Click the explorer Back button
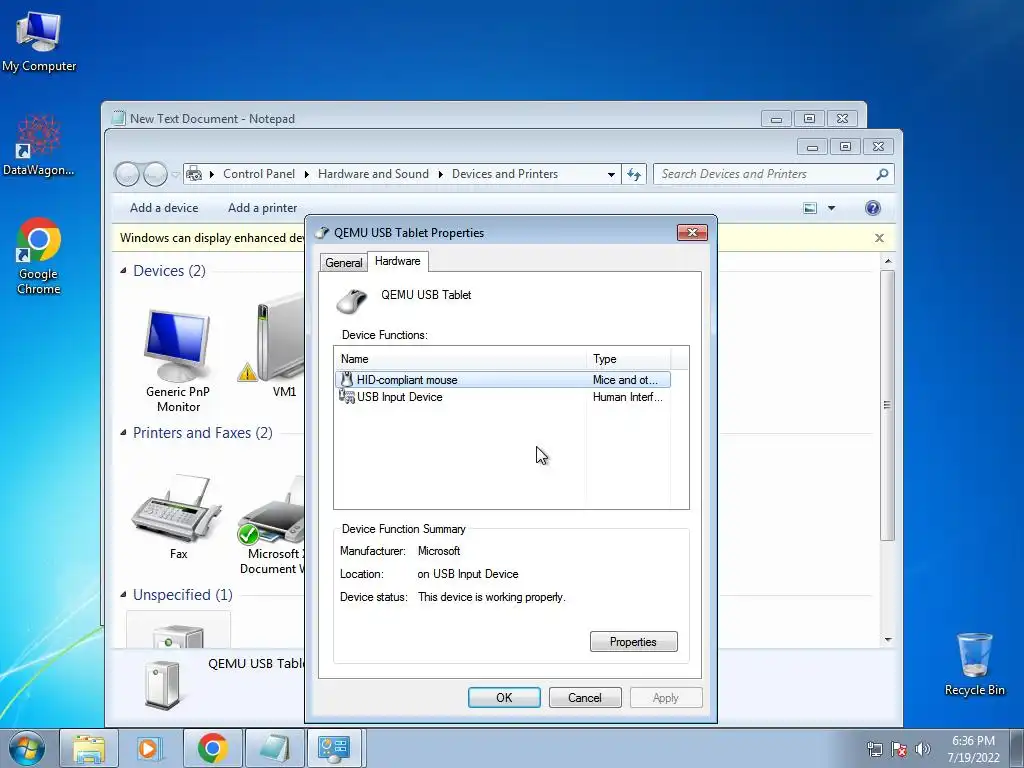This screenshot has width=1024, height=768. [x=127, y=174]
